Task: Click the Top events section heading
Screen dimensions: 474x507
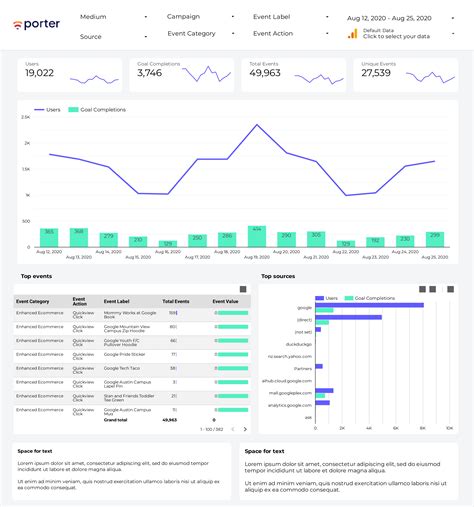Action: click(36, 276)
